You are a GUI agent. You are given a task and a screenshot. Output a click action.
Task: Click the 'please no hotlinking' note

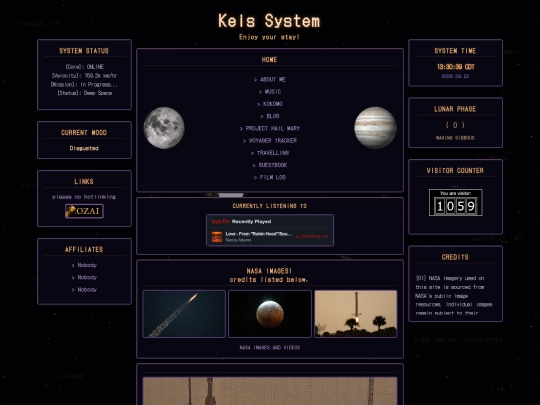84,197
